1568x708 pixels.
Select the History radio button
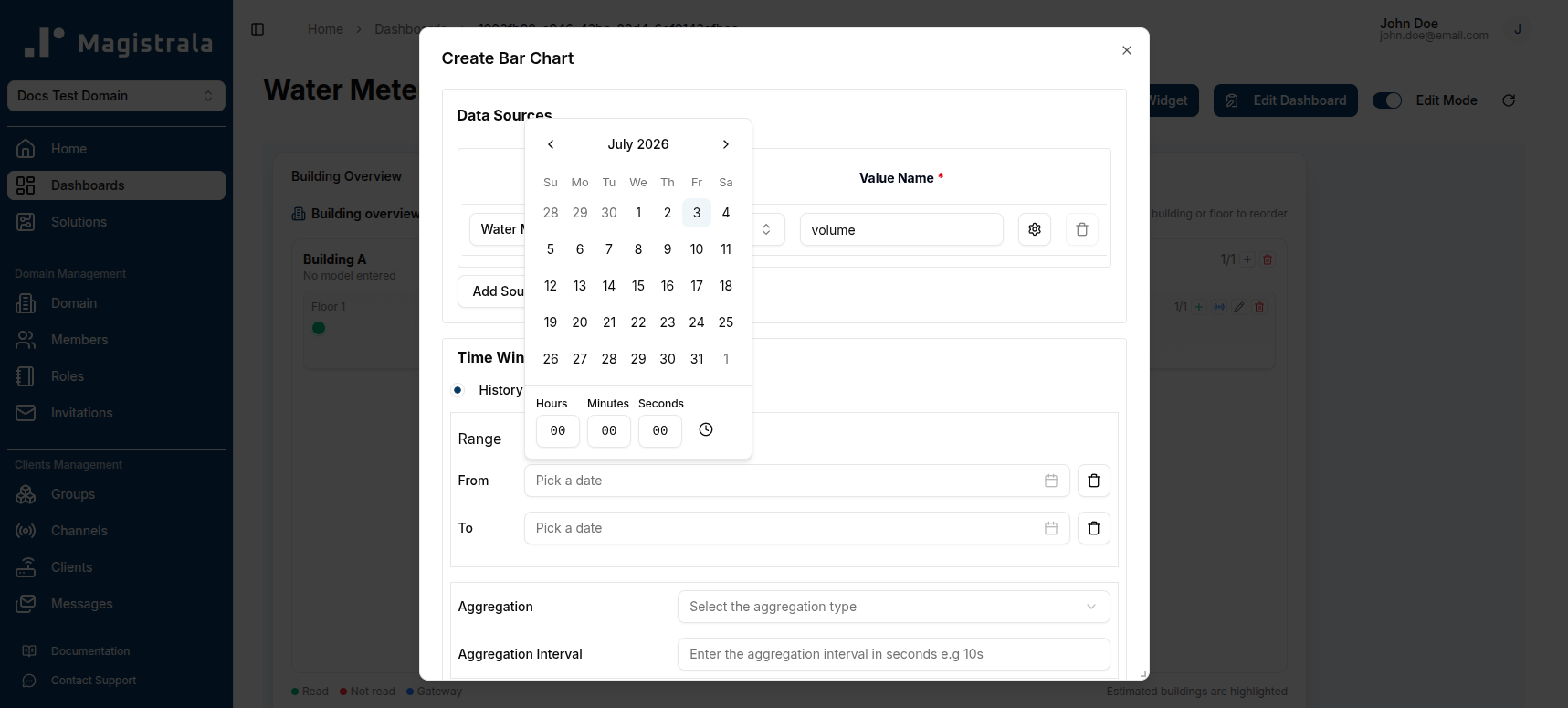tap(458, 390)
